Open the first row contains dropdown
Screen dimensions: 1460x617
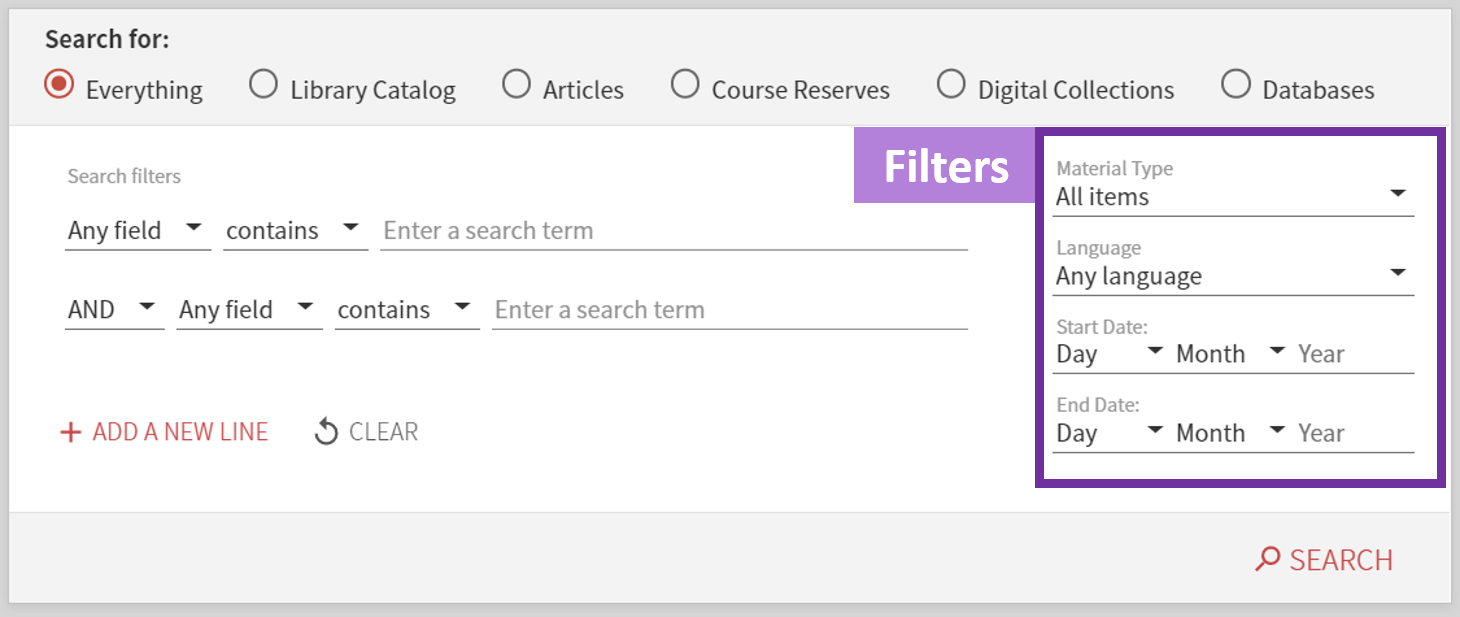tap(295, 231)
